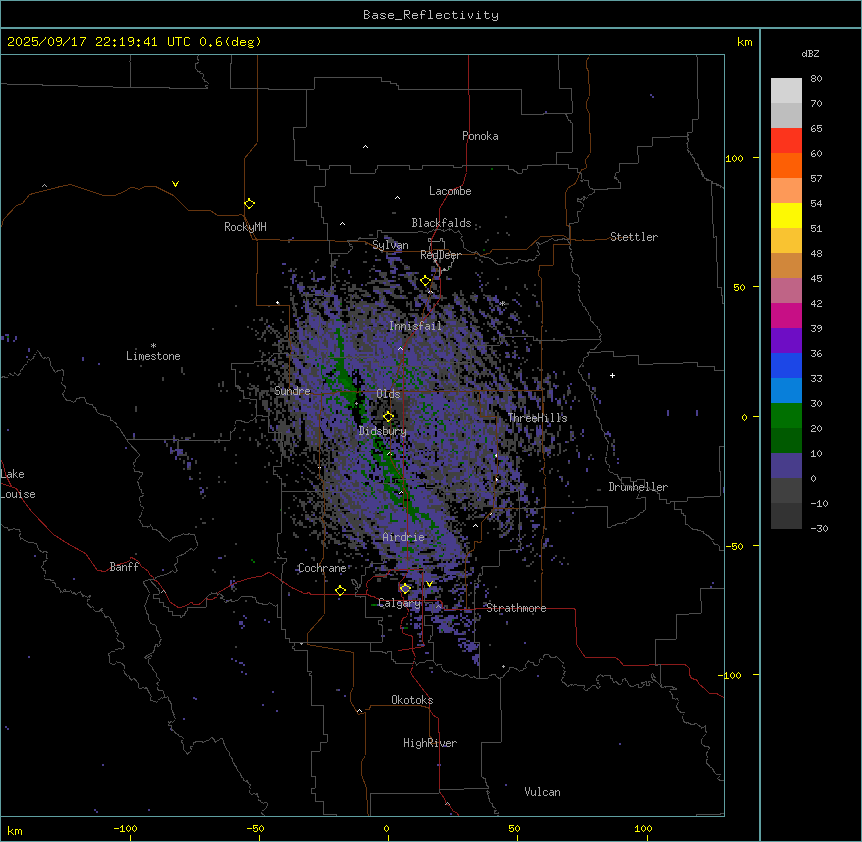This screenshot has width=862, height=842.
Task: Click the Base_Reflectivity title
Action: (431, 15)
